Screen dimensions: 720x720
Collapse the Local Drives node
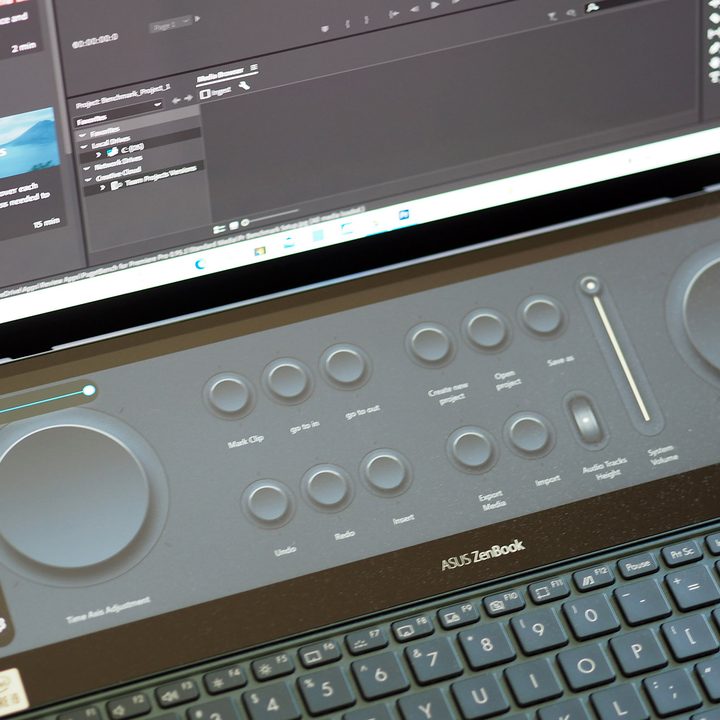tap(84, 147)
